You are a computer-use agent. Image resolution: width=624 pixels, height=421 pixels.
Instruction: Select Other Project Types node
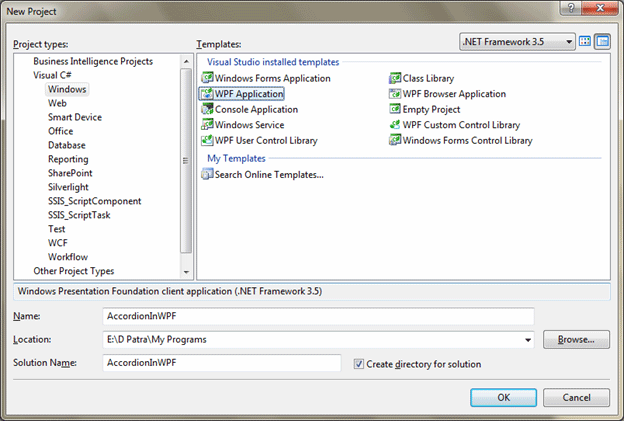pyautogui.click(x=73, y=271)
